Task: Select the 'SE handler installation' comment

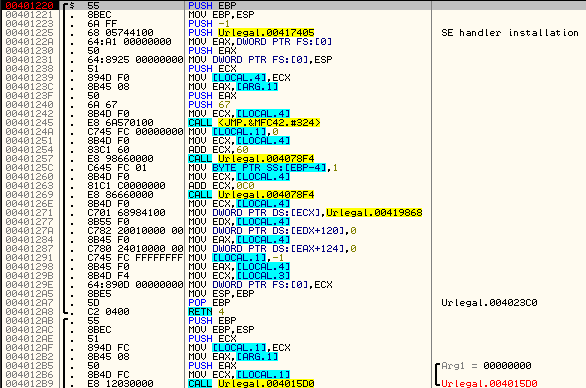Action: 510,33
